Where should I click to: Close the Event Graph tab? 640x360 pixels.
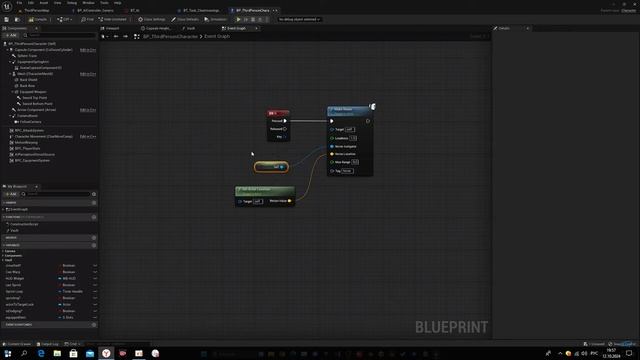(256, 28)
